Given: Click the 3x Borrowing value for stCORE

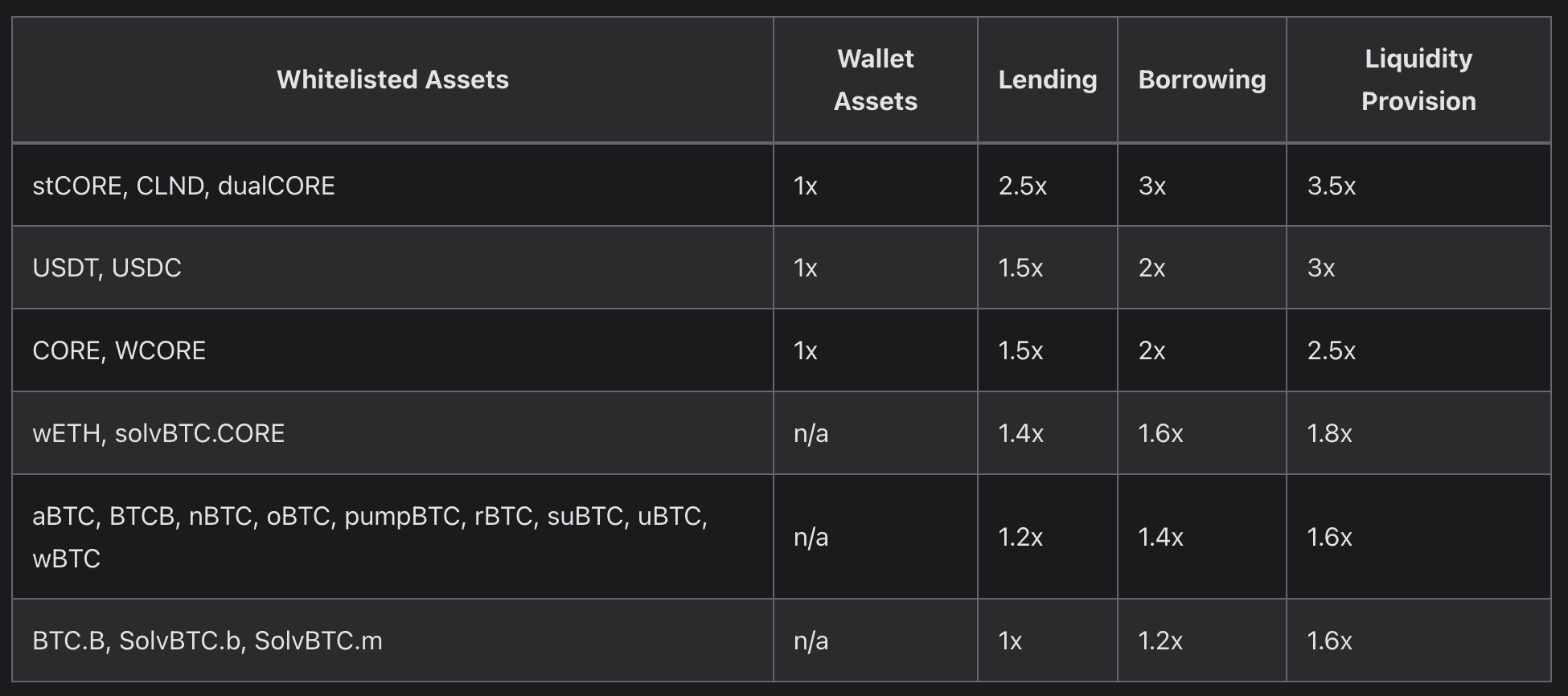Looking at the screenshot, I should click(x=1152, y=186).
